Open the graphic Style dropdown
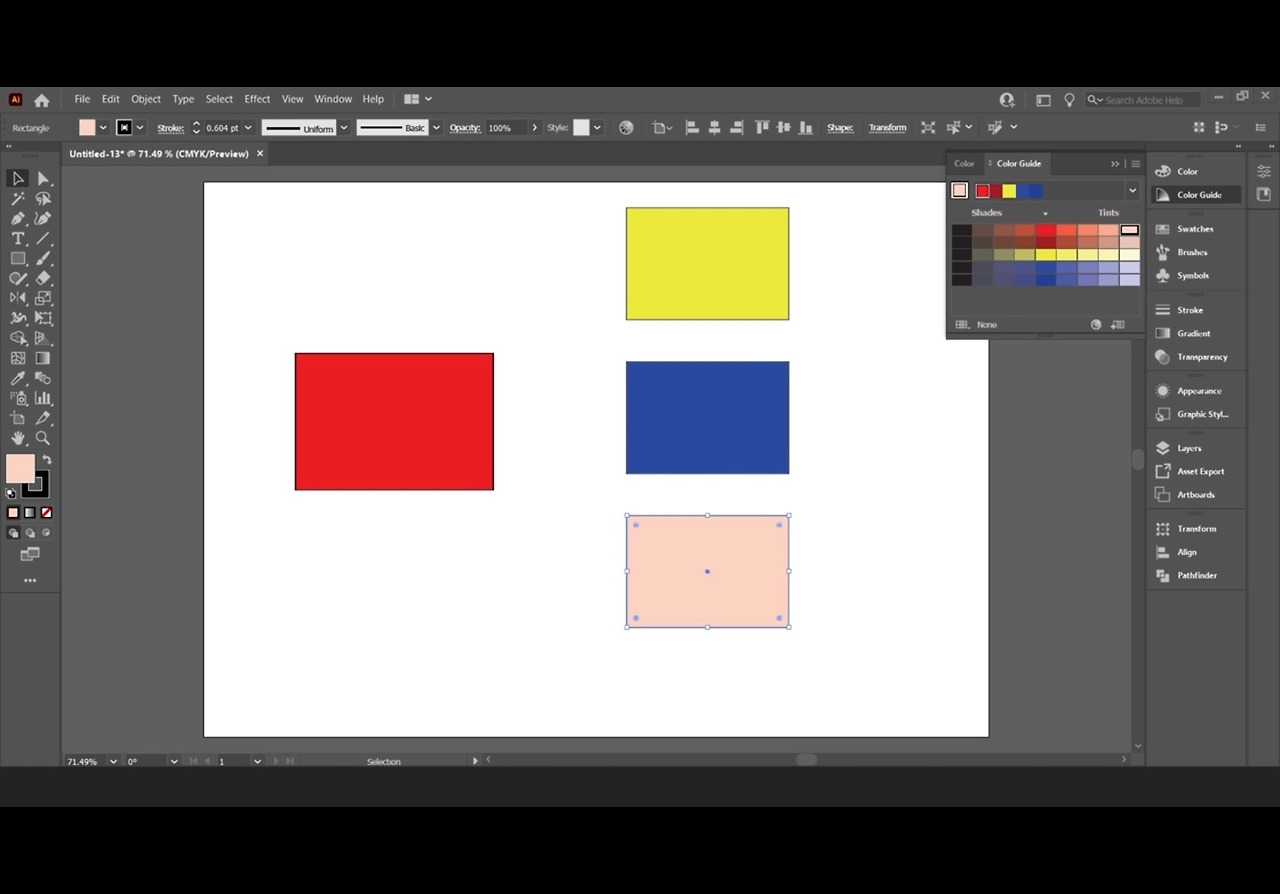The width and height of the screenshot is (1280, 894). [x=597, y=128]
